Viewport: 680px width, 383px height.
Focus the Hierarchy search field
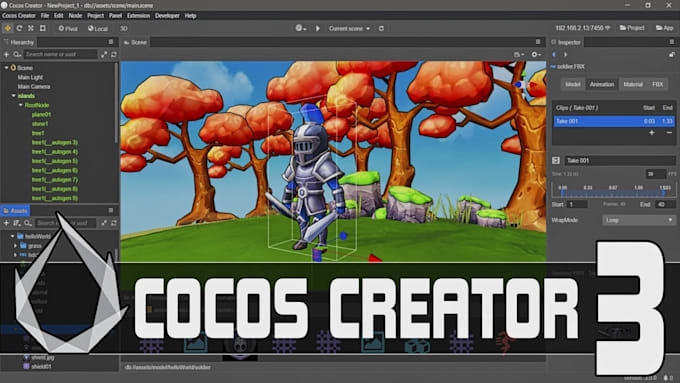[x=60, y=54]
